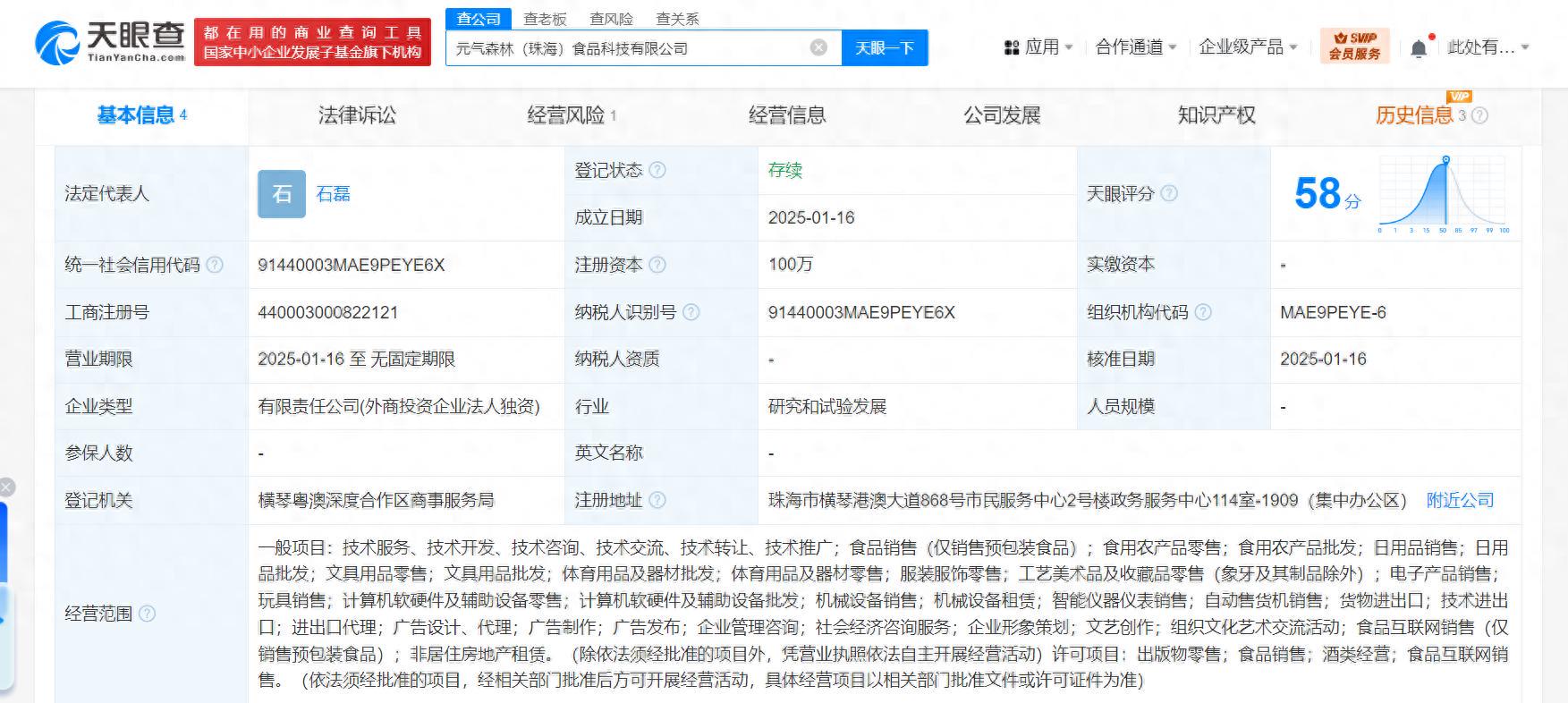Click the registered address in 珠海市横琴

pyautogui.click(x=1087, y=500)
